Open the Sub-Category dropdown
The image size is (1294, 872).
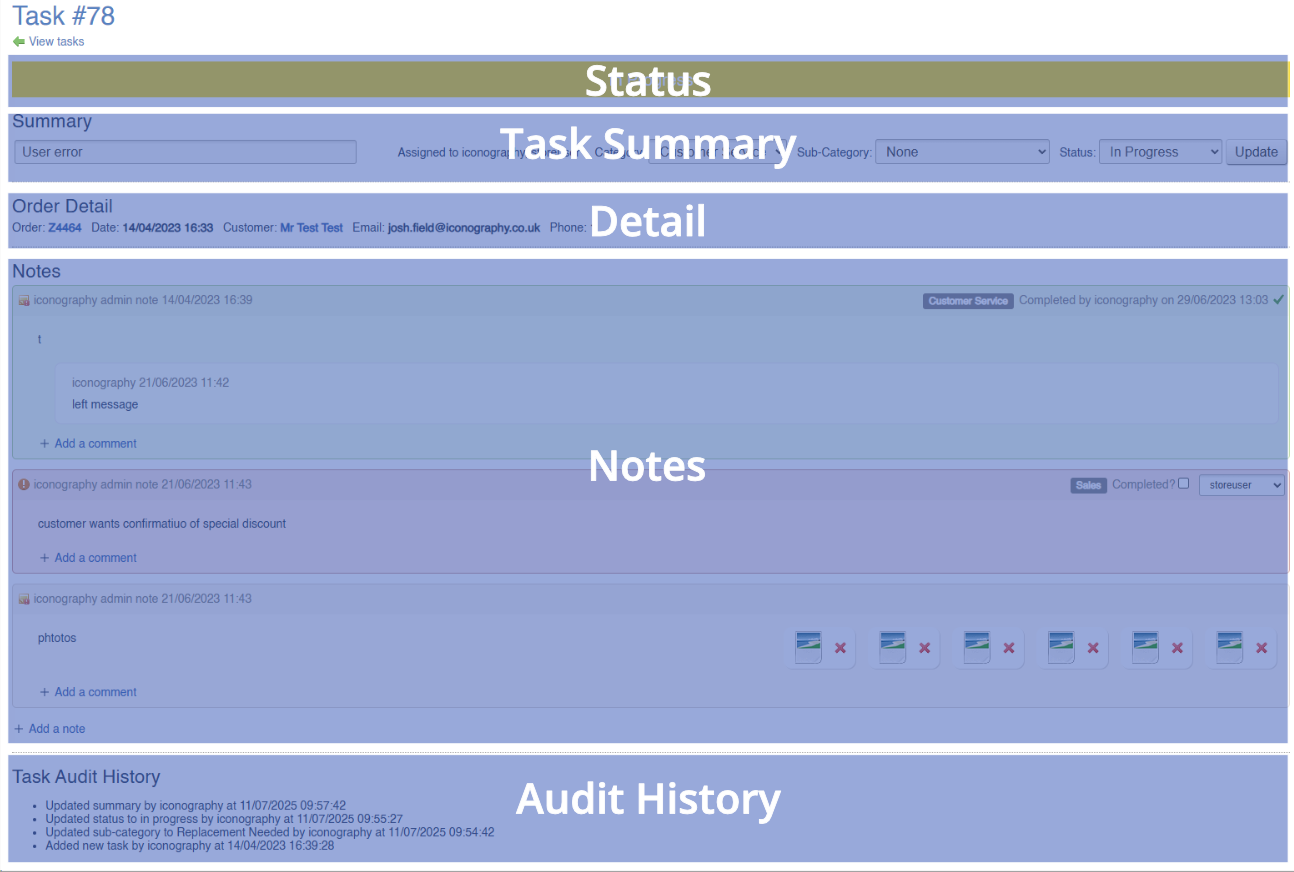962,152
